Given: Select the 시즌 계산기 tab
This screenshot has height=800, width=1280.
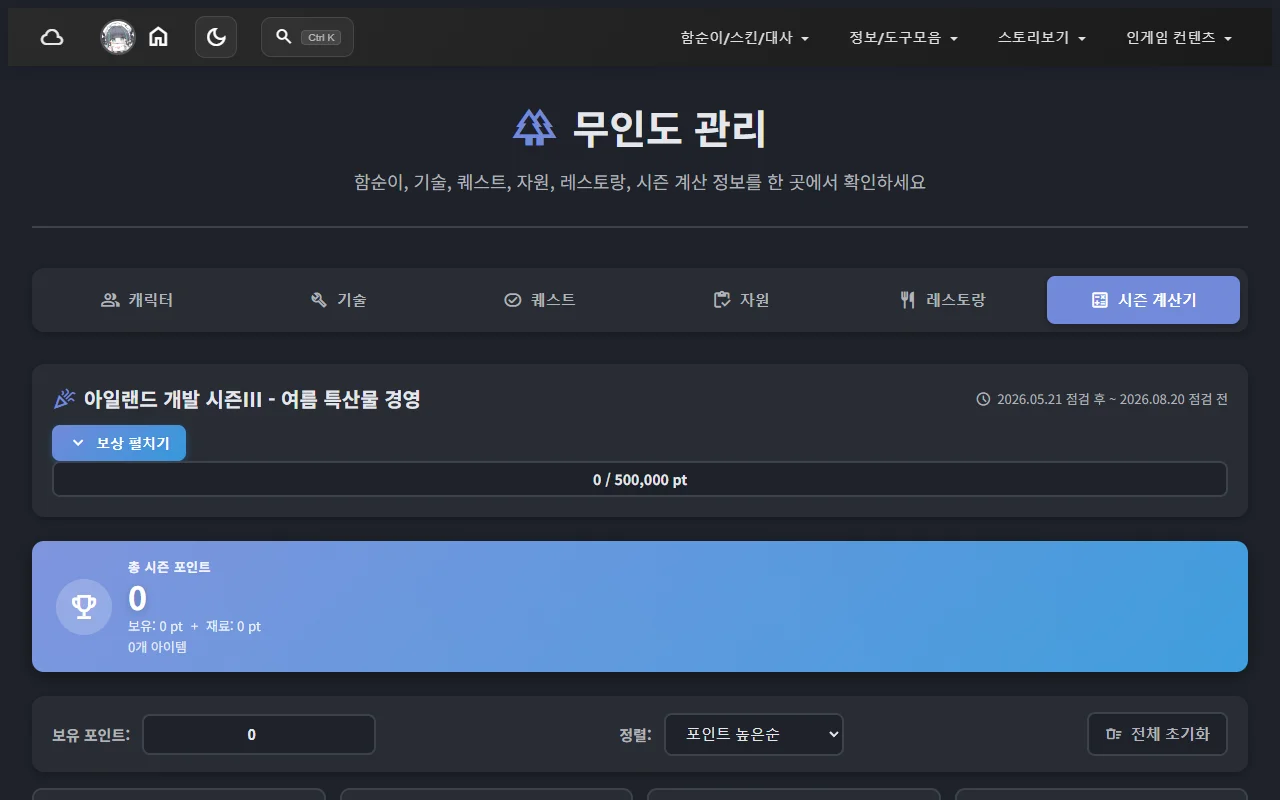Looking at the screenshot, I should [1143, 300].
